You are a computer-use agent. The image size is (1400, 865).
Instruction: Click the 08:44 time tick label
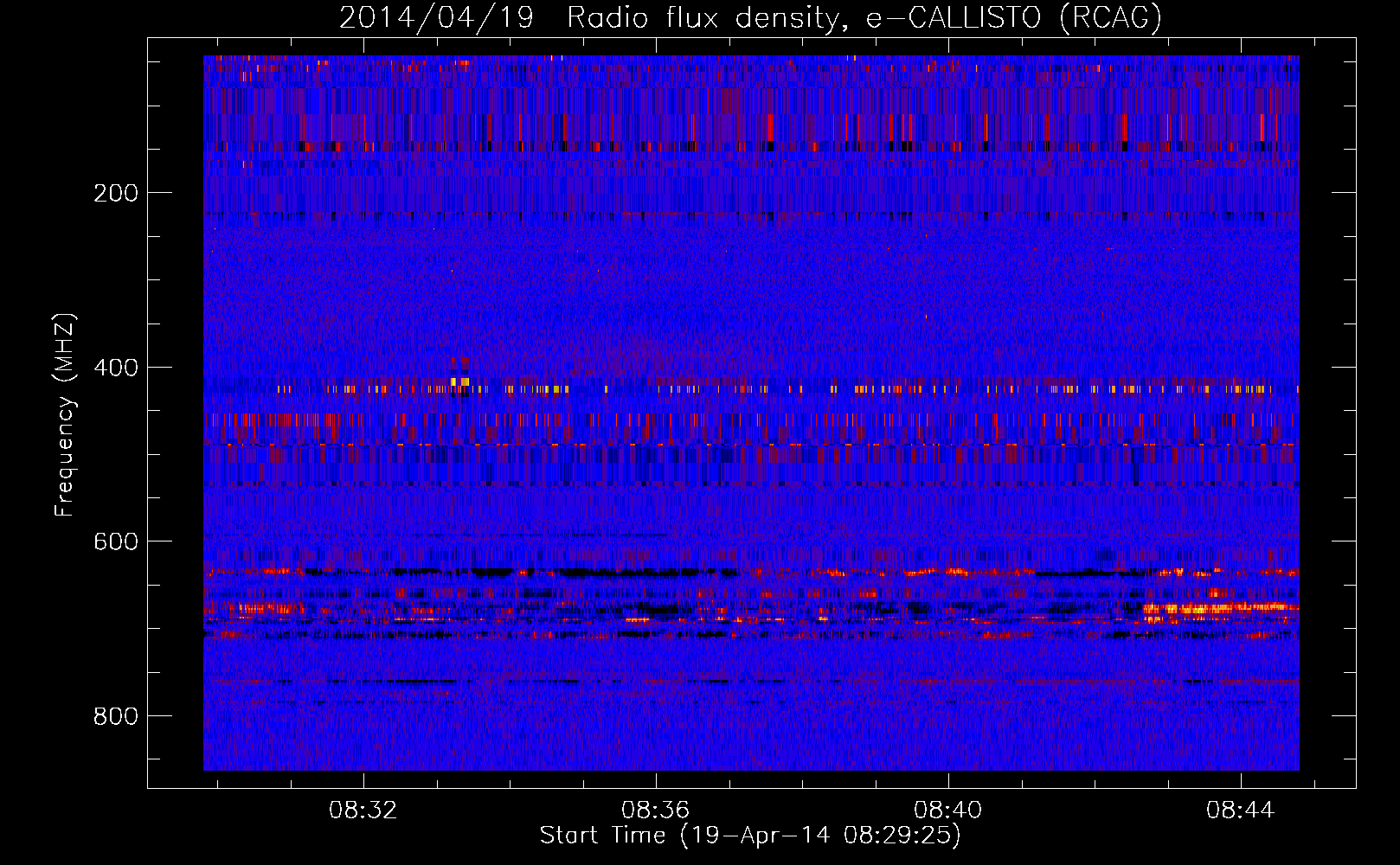point(1241,810)
